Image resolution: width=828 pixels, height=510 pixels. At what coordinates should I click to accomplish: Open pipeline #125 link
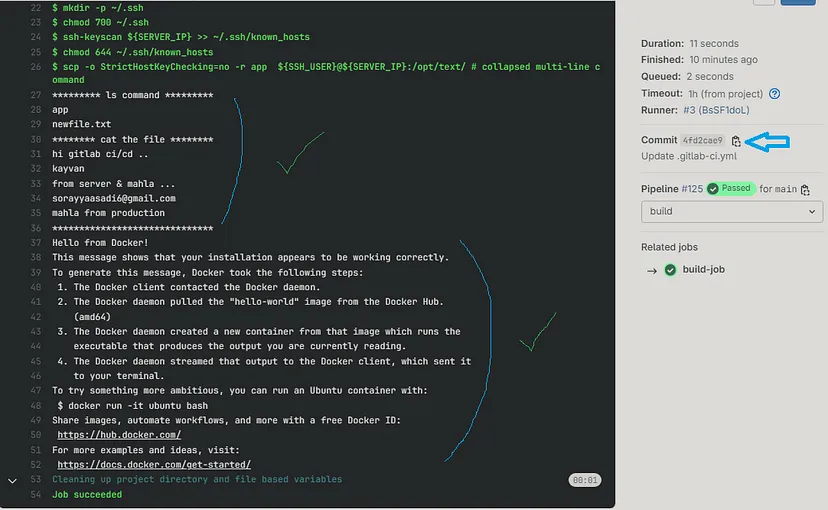point(692,189)
